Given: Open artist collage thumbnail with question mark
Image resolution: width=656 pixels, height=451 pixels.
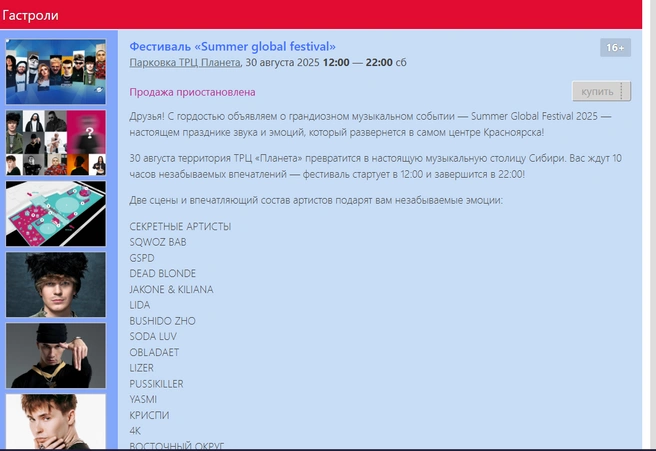Looking at the screenshot, I should tap(56, 143).
